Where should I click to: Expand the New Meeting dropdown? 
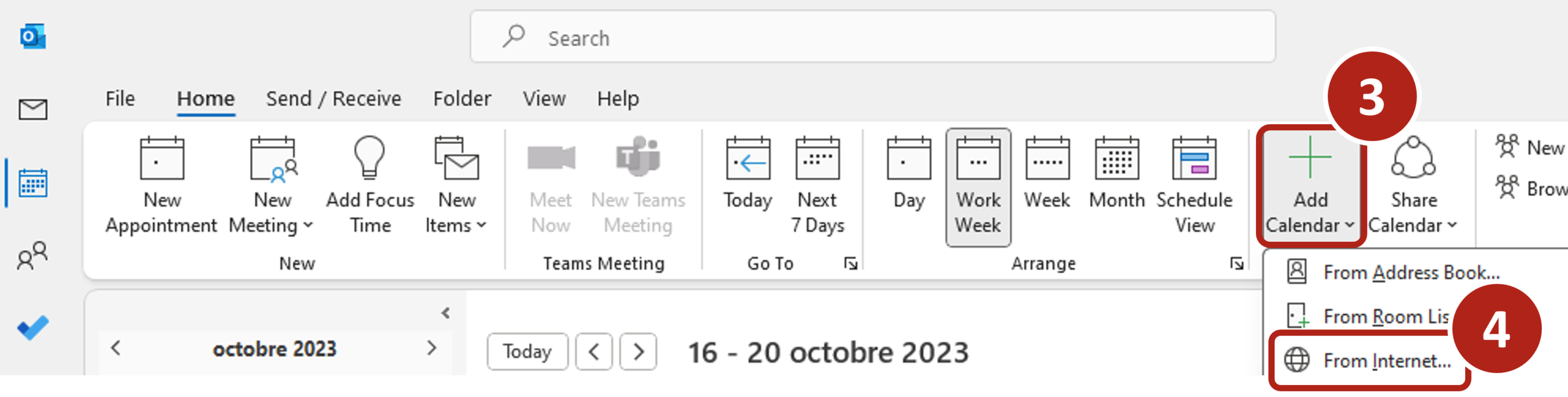click(308, 225)
